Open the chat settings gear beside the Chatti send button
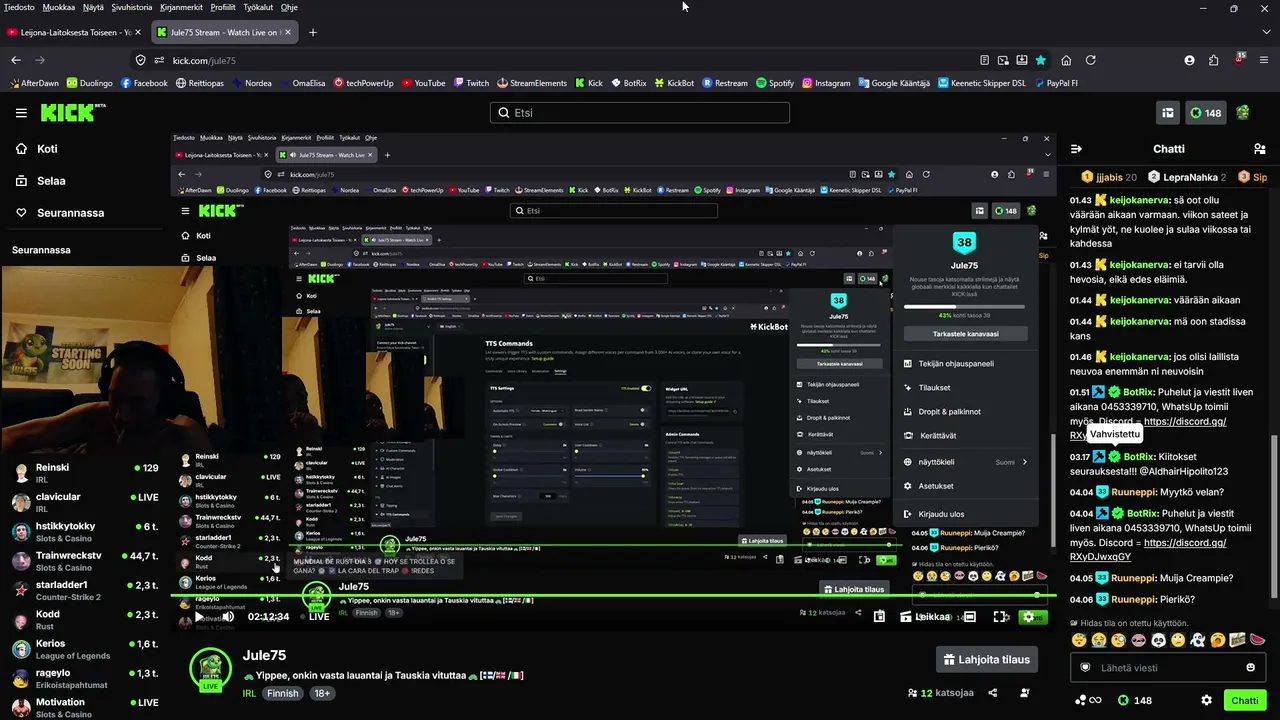 [1207, 700]
